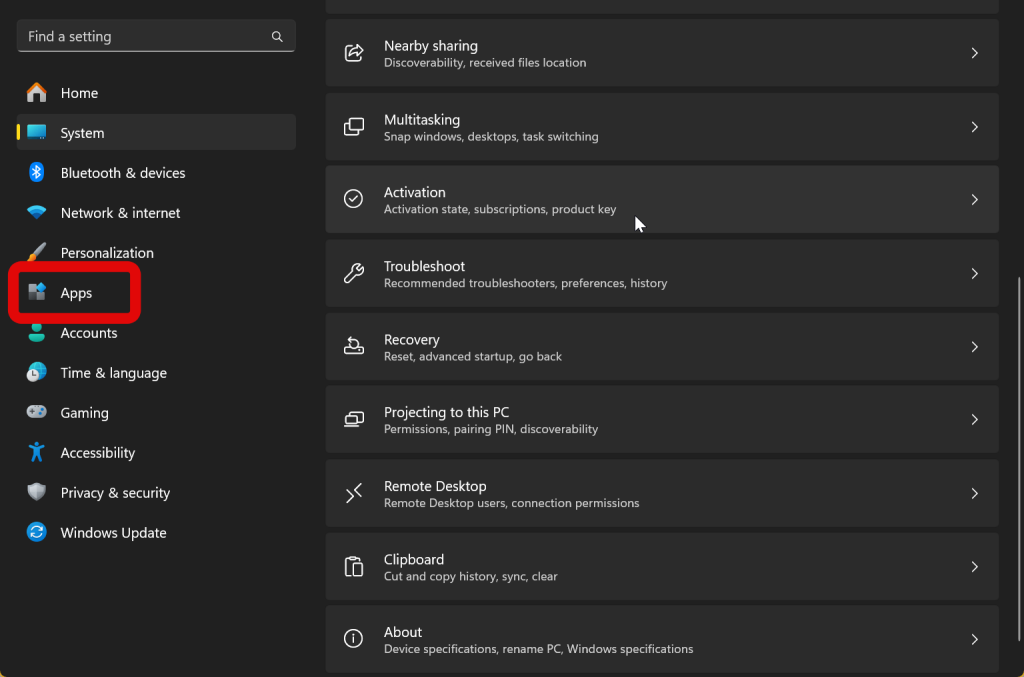Click the Gaming controller icon
The image size is (1024, 677).
coord(37,413)
